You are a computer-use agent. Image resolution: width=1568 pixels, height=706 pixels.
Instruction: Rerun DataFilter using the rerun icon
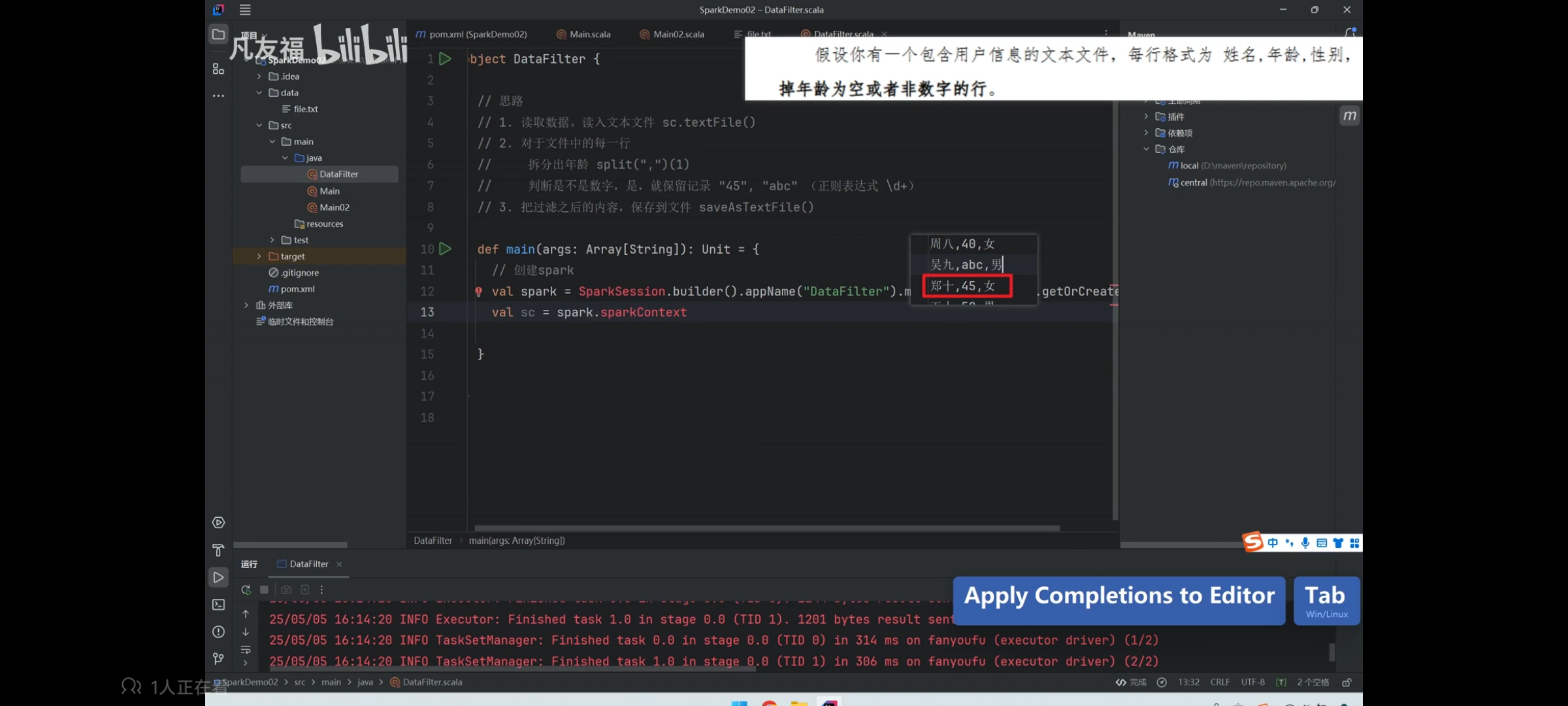click(x=246, y=590)
